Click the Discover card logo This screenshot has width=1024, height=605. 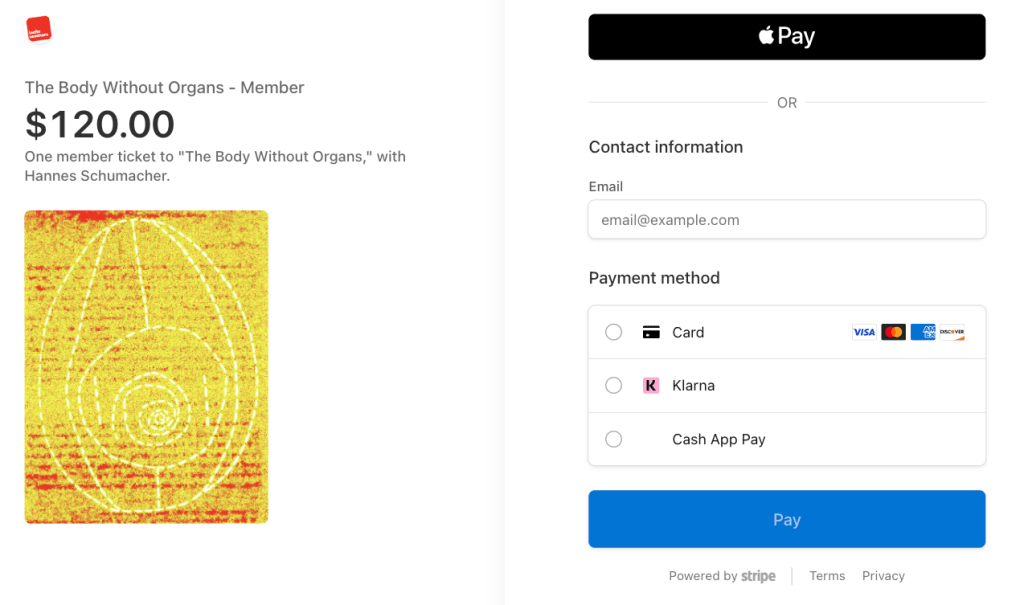click(x=952, y=332)
